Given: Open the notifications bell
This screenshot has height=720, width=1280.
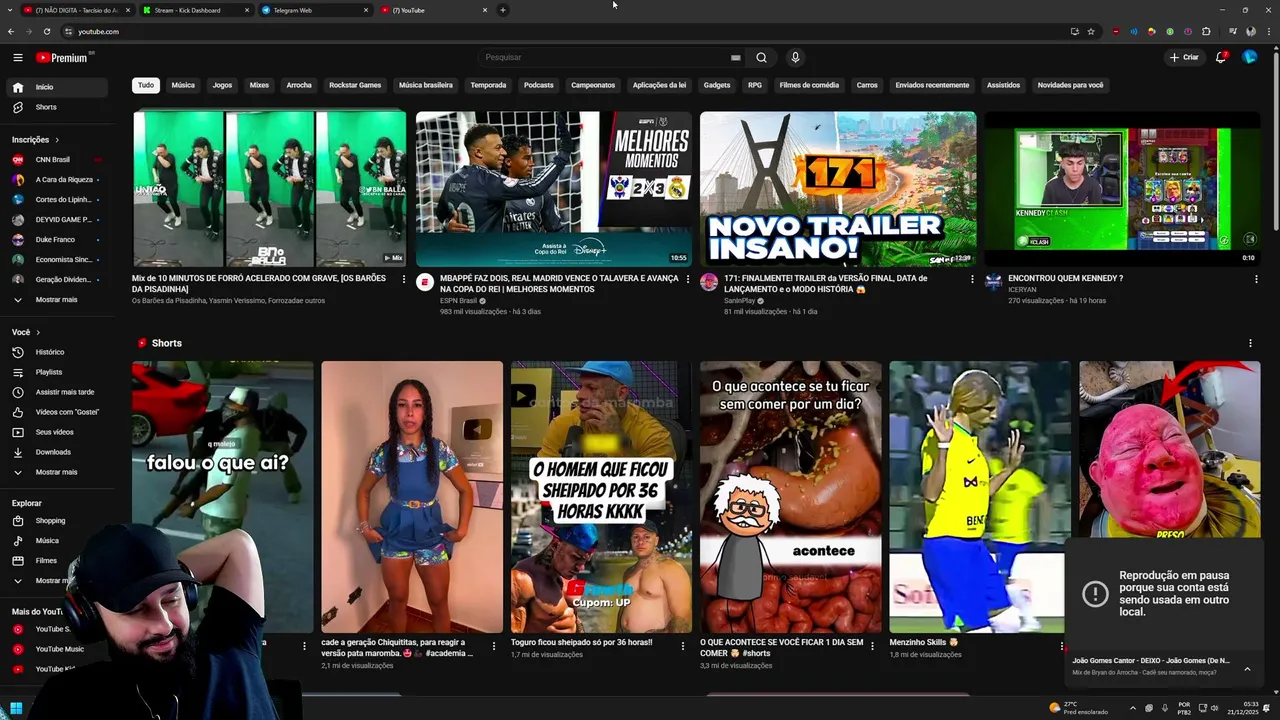Looking at the screenshot, I should pyautogui.click(x=1221, y=57).
